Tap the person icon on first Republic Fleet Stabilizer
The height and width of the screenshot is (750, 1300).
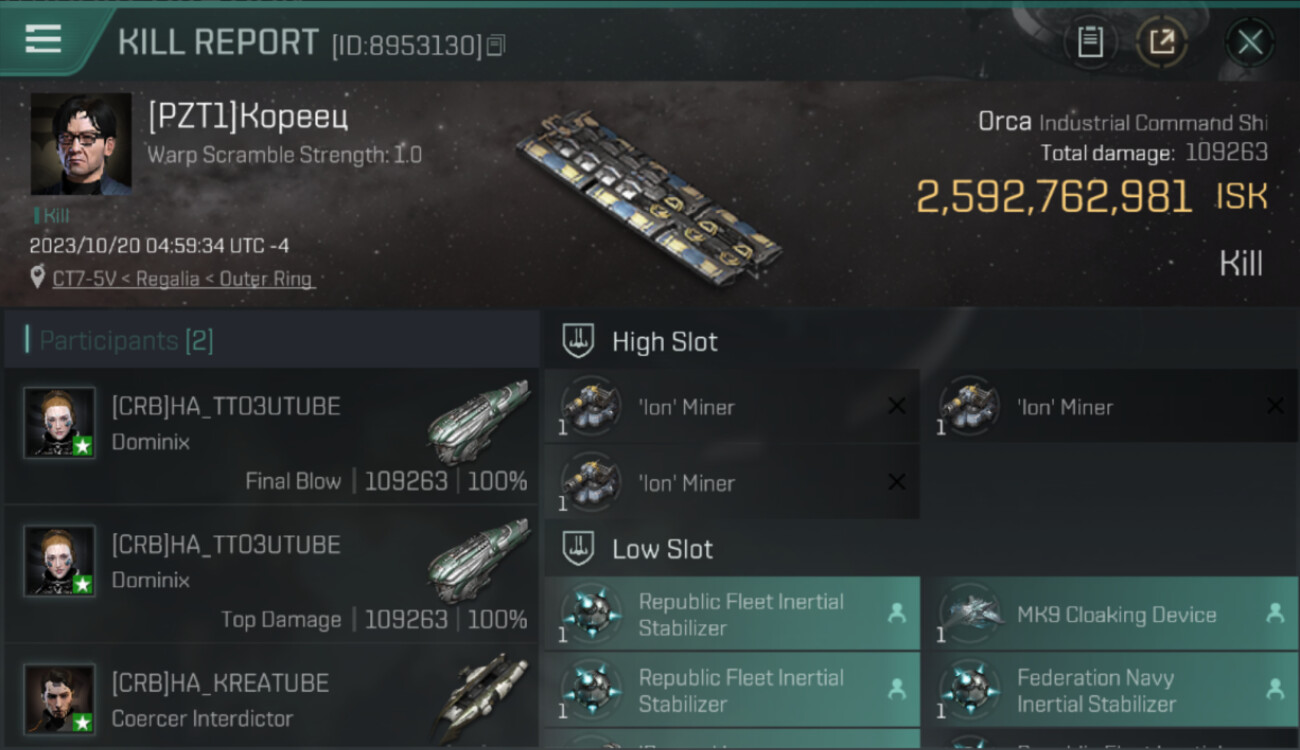tap(897, 614)
